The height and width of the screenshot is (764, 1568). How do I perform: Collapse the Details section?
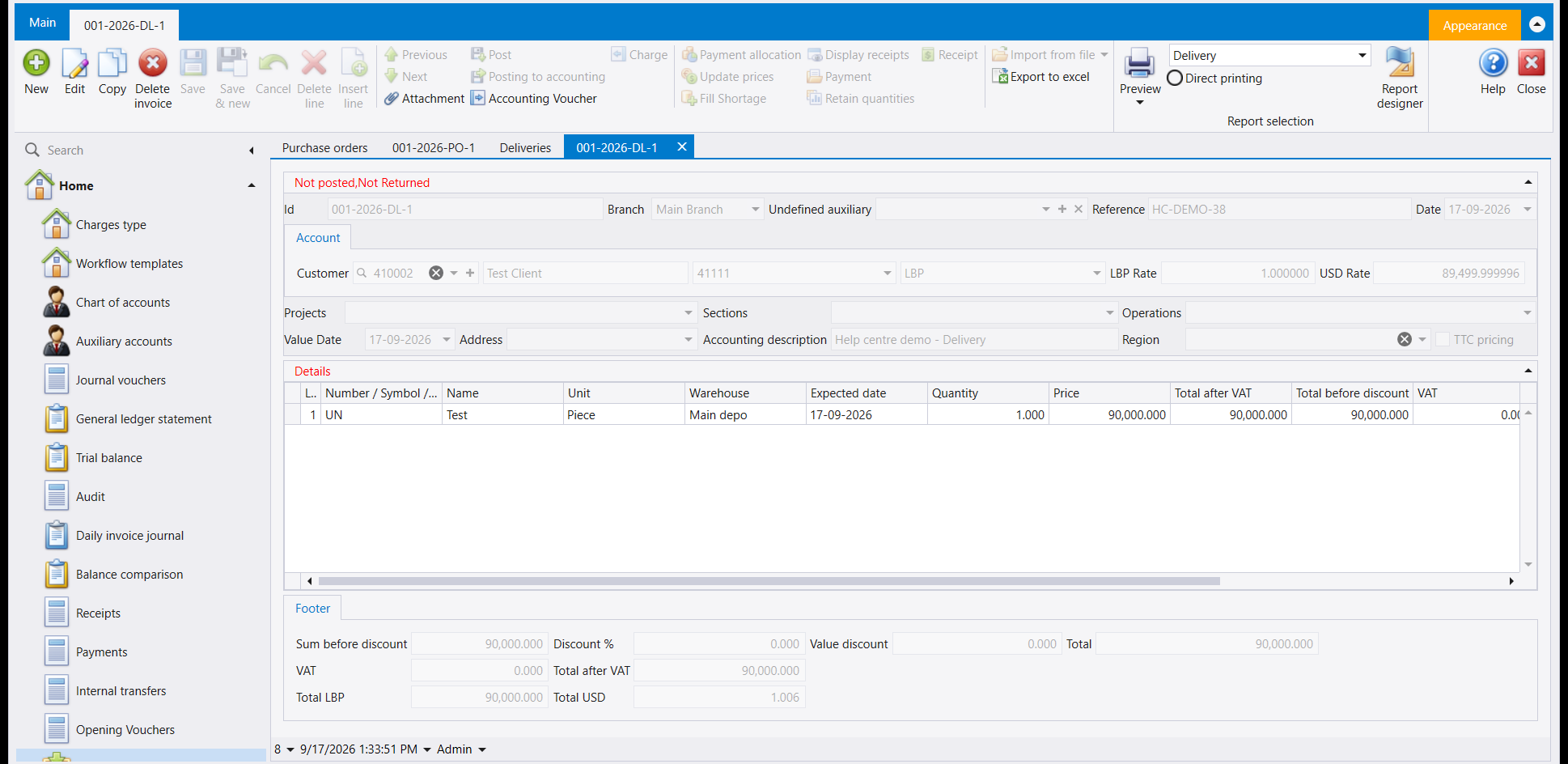pyautogui.click(x=1528, y=371)
